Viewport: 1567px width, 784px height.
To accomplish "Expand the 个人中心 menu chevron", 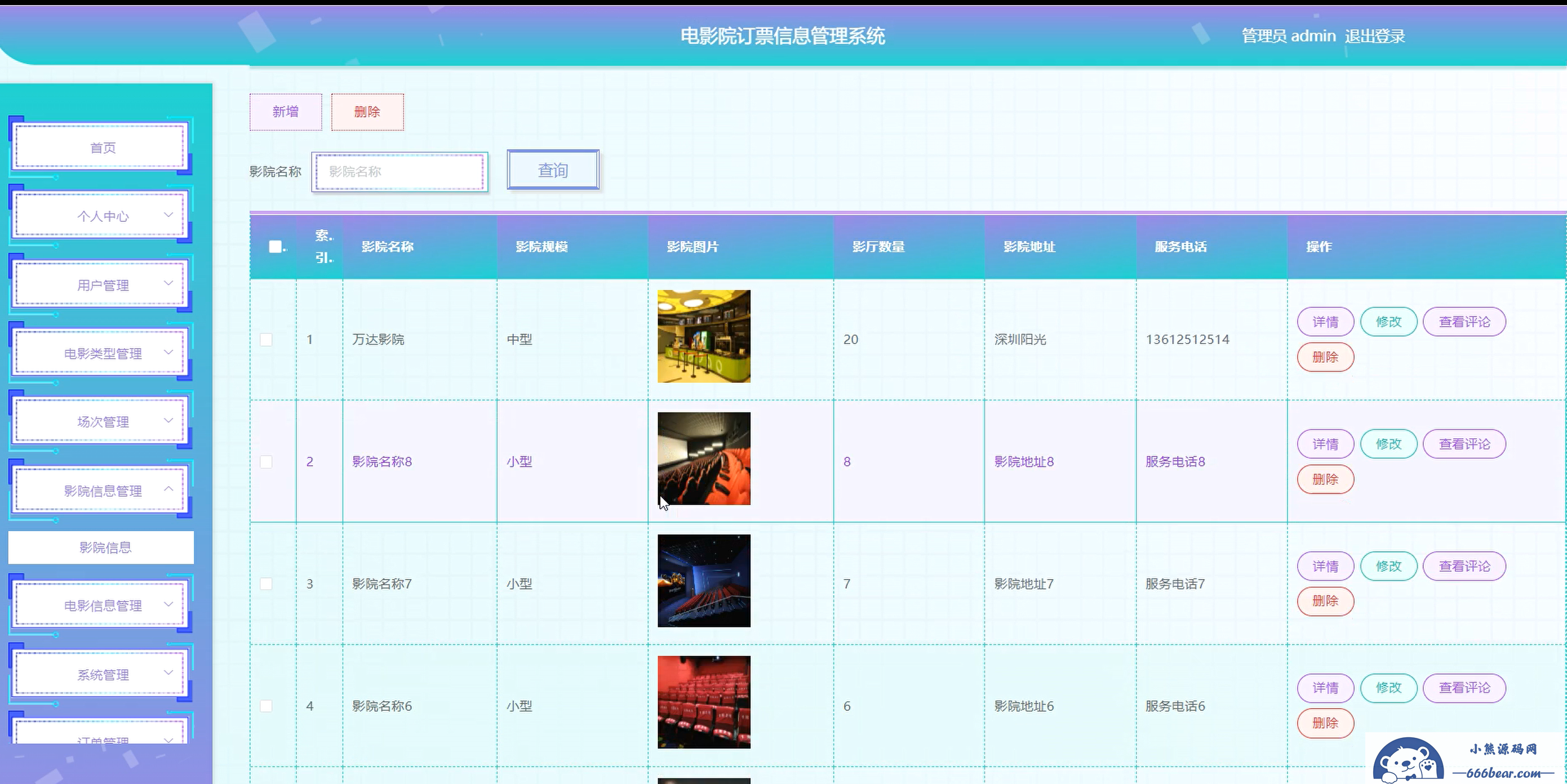I will pyautogui.click(x=168, y=215).
